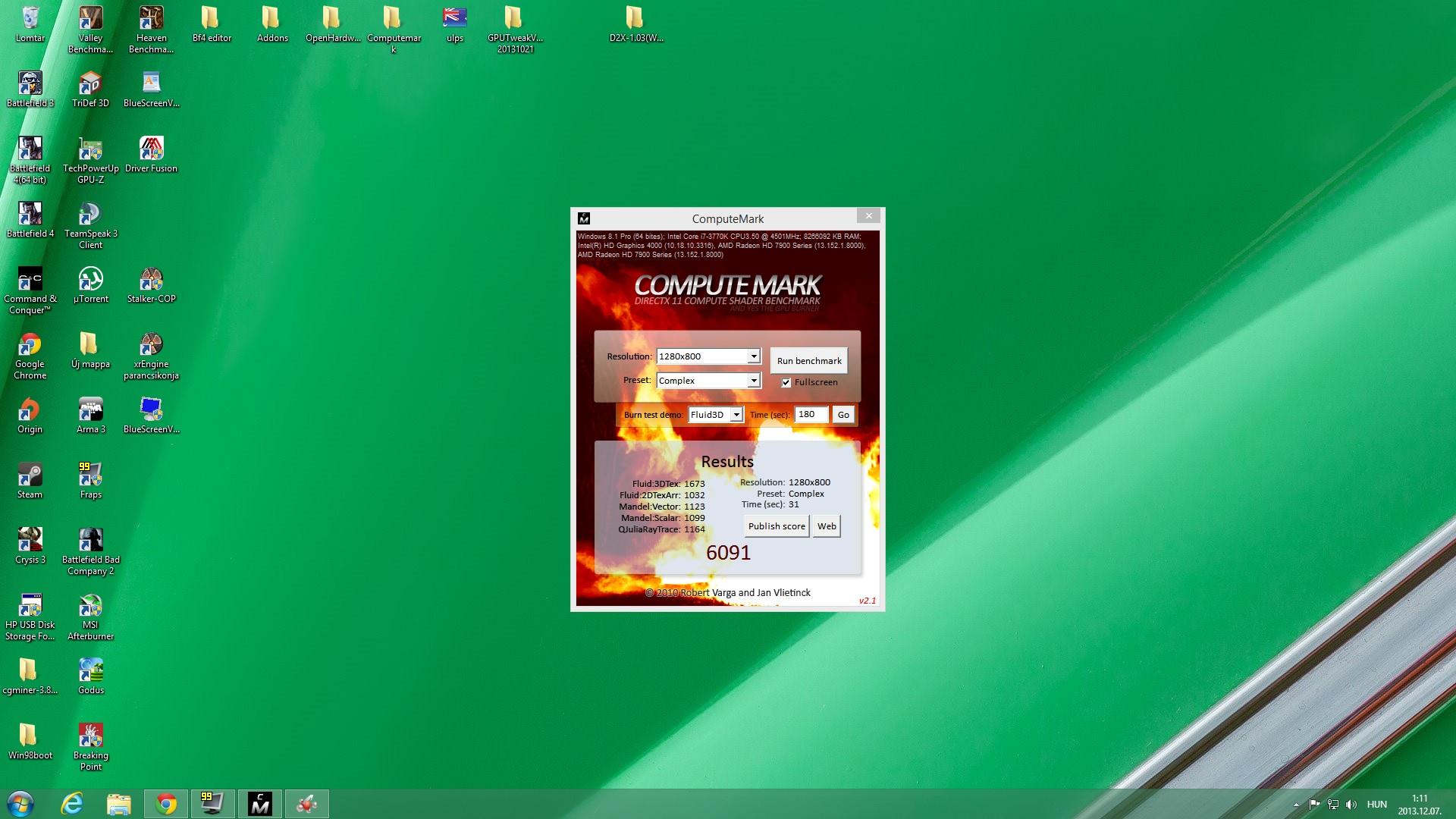
Task: Click the Time (sec) input field
Action: point(811,415)
